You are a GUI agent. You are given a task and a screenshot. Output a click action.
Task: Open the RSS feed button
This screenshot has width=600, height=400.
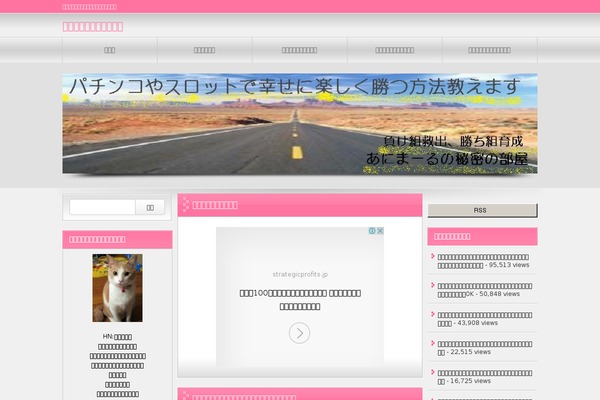482,210
